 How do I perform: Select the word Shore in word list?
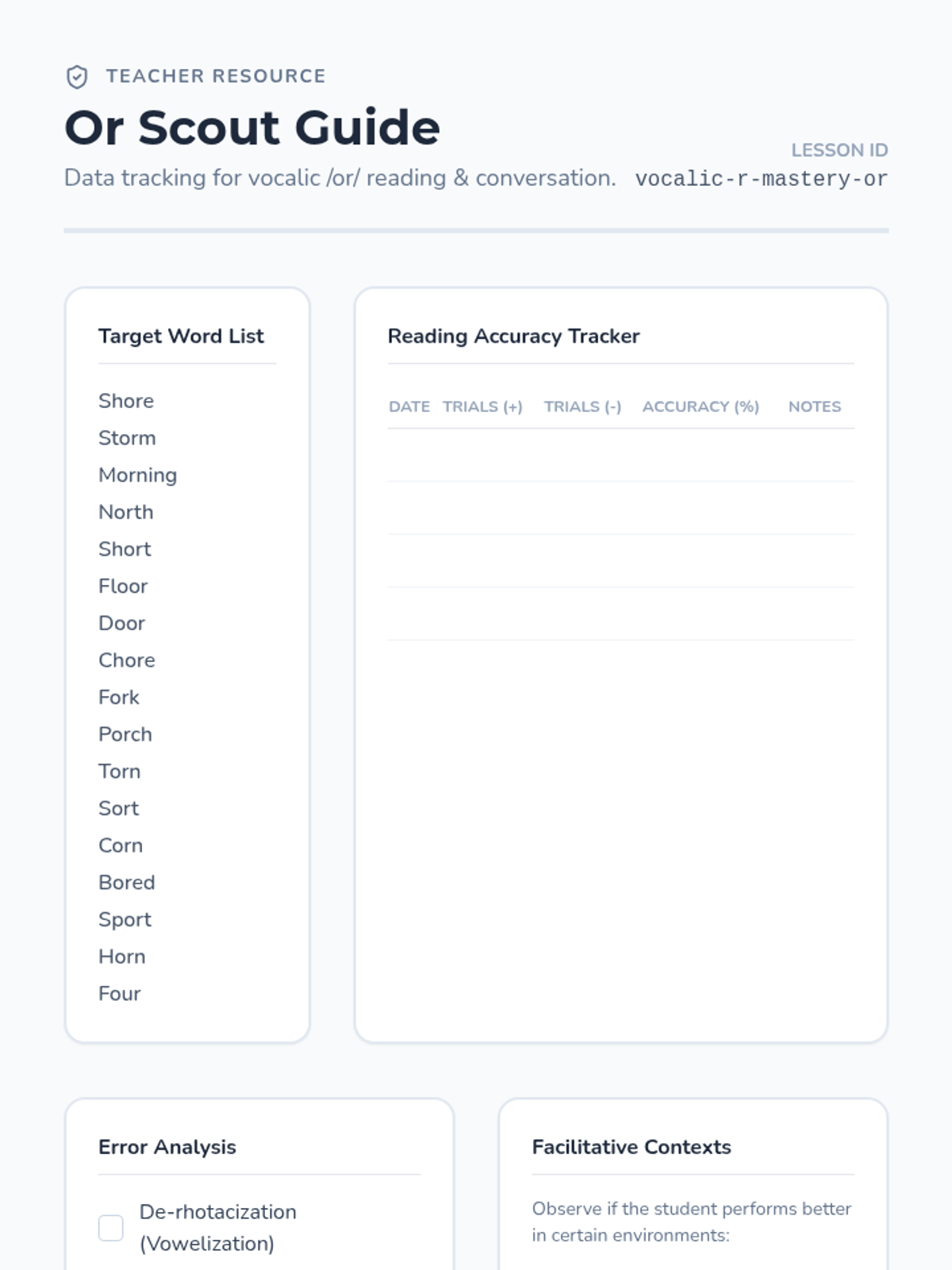click(126, 401)
